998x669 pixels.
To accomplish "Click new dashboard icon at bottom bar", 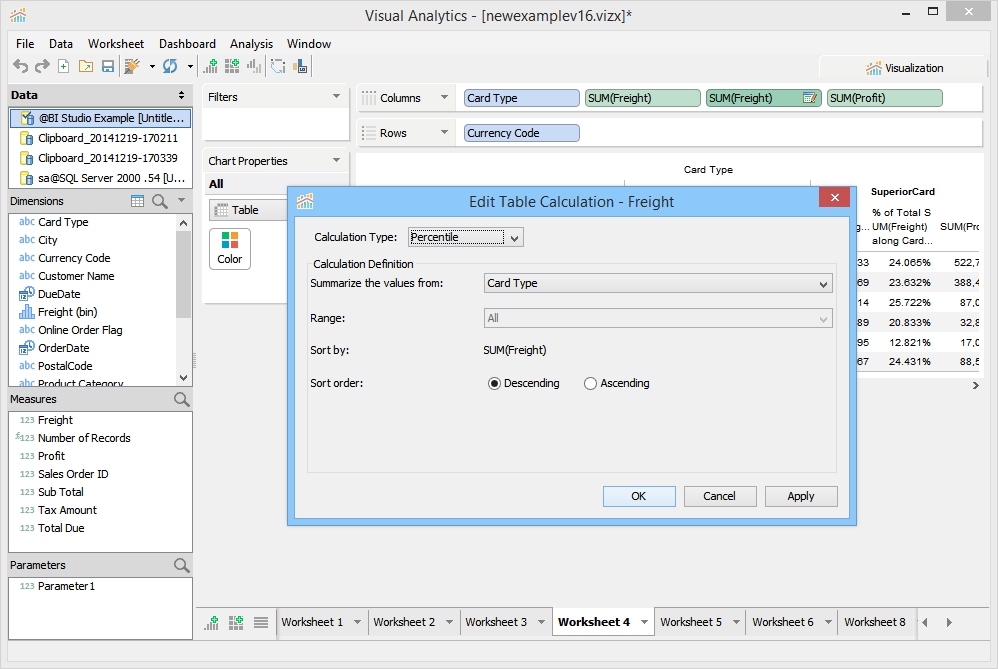I will [236, 622].
